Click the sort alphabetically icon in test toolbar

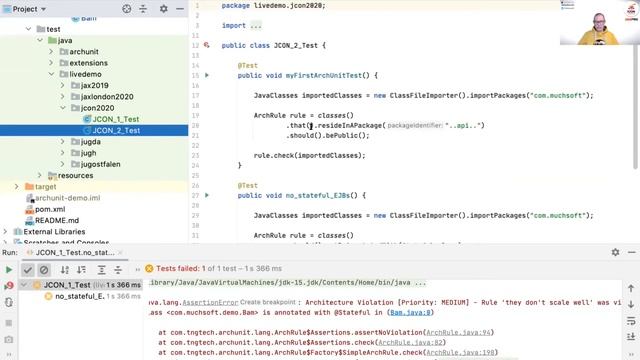pyautogui.click(x=64, y=270)
